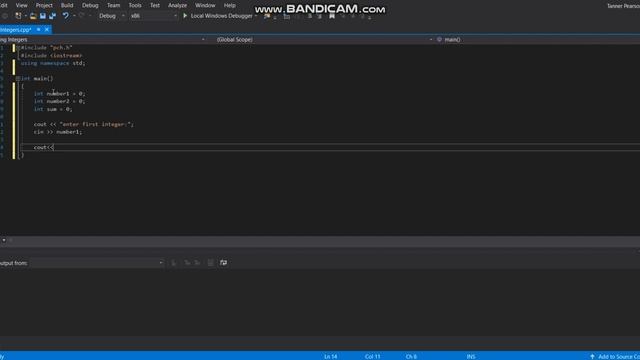Click the 'enter first integer' cout line

[x=84, y=124]
